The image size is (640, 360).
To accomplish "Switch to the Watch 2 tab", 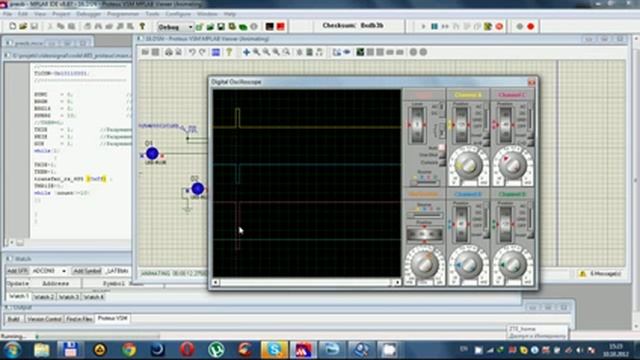I will (x=44, y=297).
